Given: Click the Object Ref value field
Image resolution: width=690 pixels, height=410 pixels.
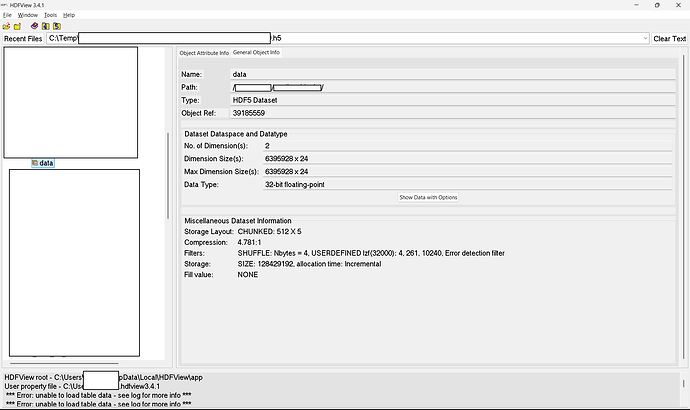Looking at the screenshot, I should coord(452,113).
